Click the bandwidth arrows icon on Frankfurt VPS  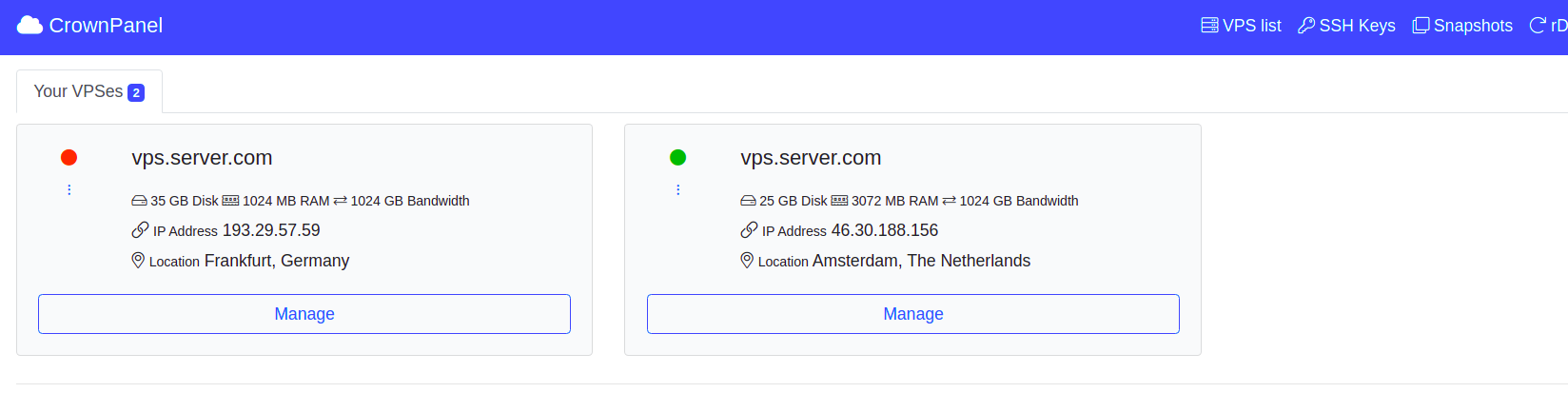coord(340,201)
